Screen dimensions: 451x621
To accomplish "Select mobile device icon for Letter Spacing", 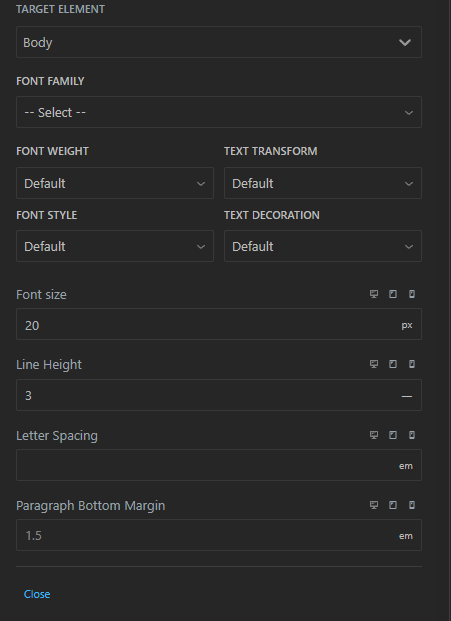I will pyautogui.click(x=412, y=435).
